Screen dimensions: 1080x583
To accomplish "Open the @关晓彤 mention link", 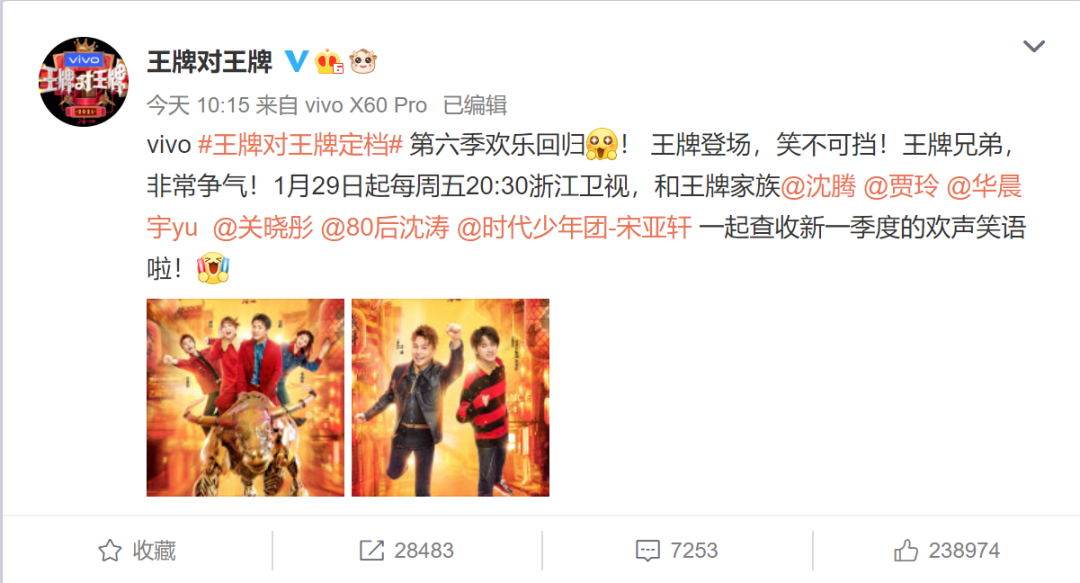I will coord(263,227).
